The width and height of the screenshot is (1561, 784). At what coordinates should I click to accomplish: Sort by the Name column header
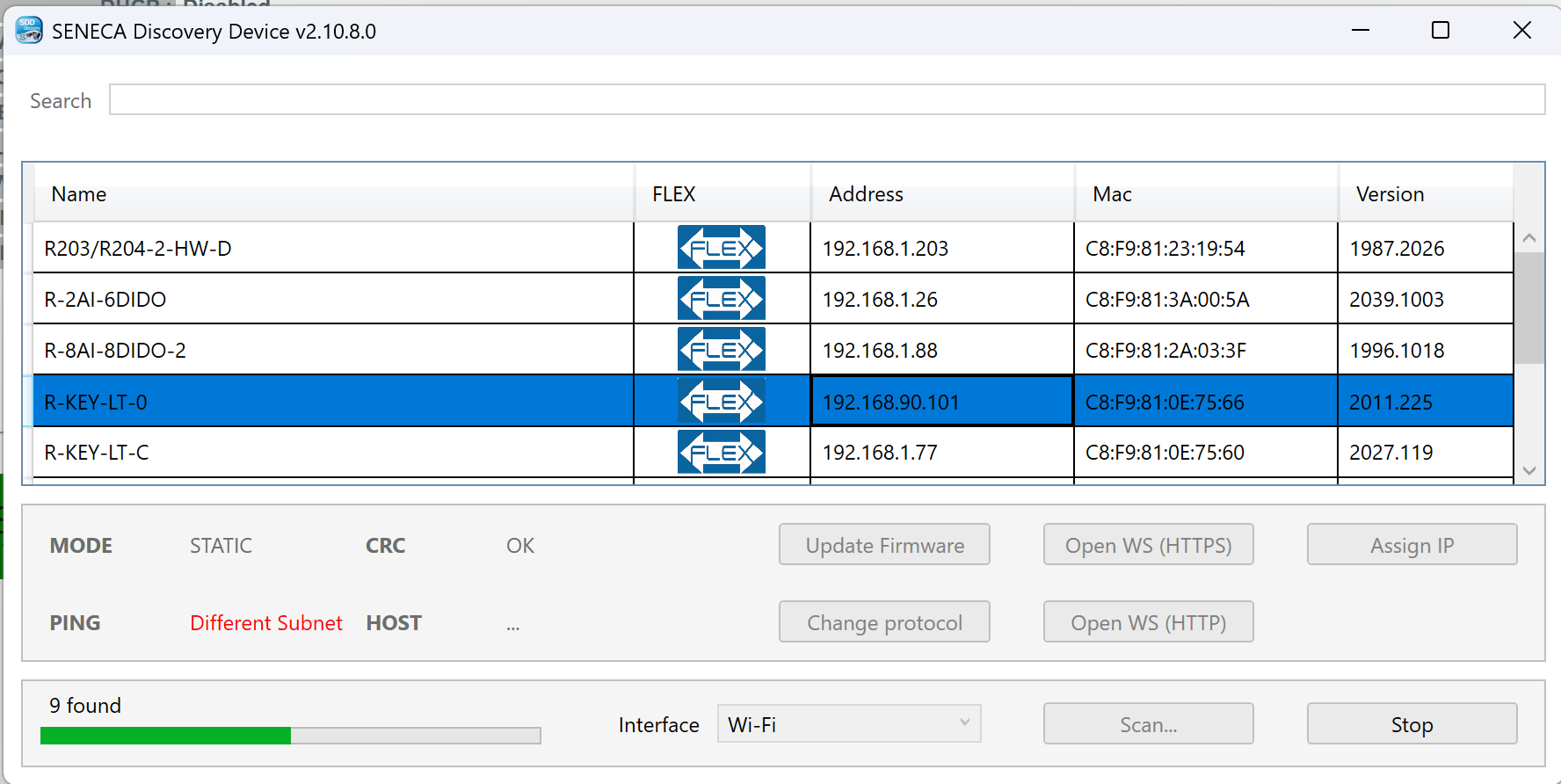tap(334, 193)
